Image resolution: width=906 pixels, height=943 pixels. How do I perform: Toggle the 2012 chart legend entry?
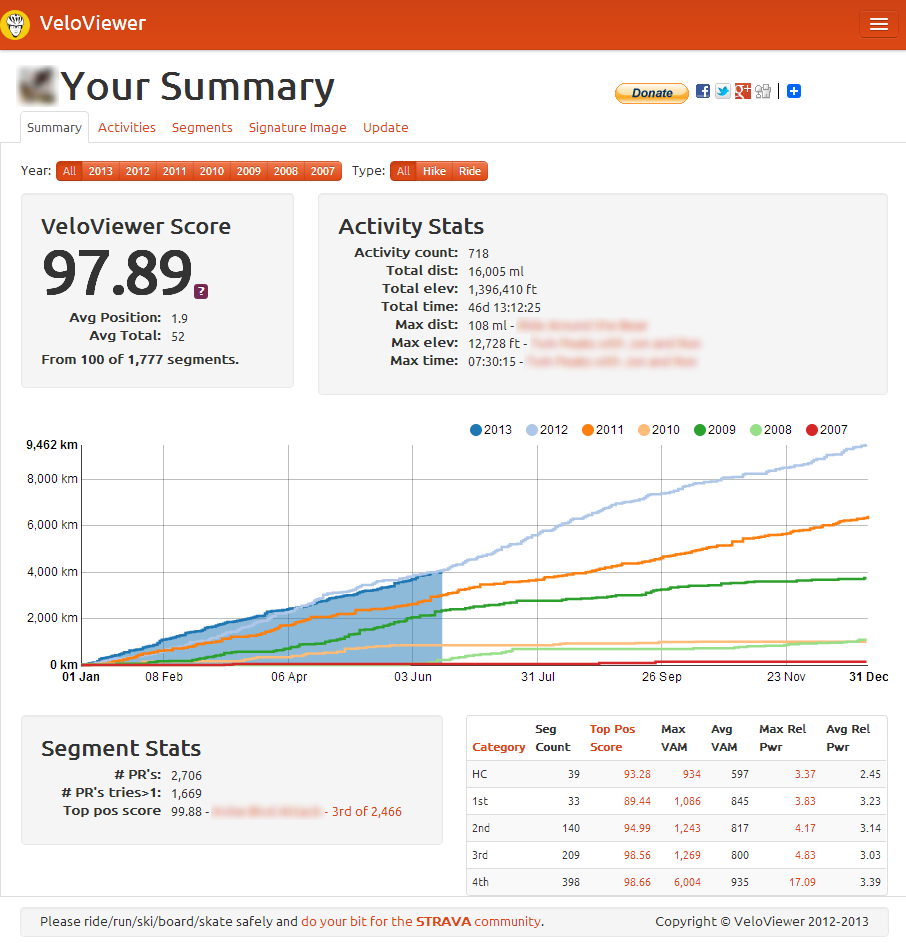tap(547, 430)
